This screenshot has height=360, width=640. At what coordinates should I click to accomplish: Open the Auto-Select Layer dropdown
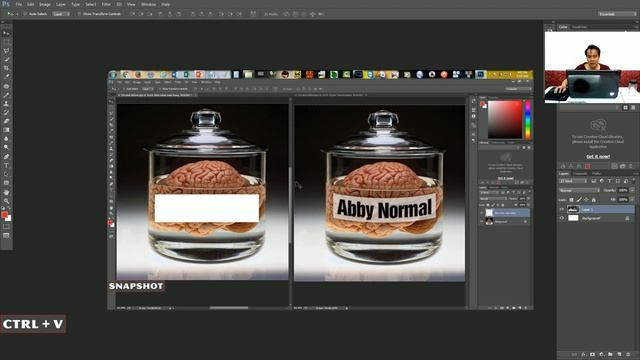coord(61,14)
